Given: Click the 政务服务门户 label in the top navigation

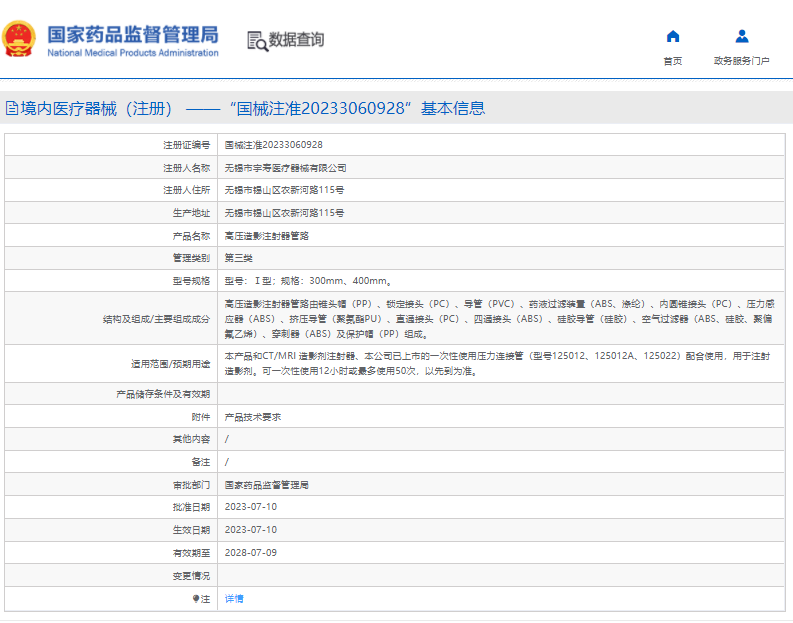Looking at the screenshot, I should pyautogui.click(x=741, y=61).
